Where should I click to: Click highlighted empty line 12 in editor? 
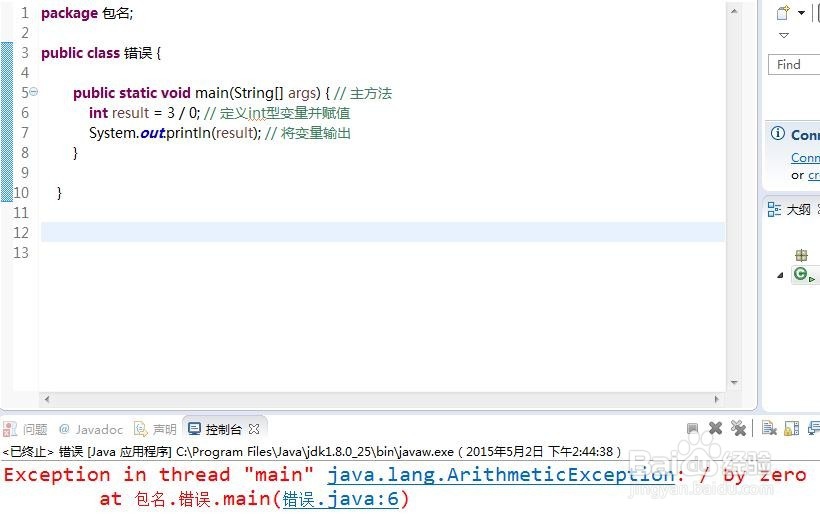[x=383, y=232]
